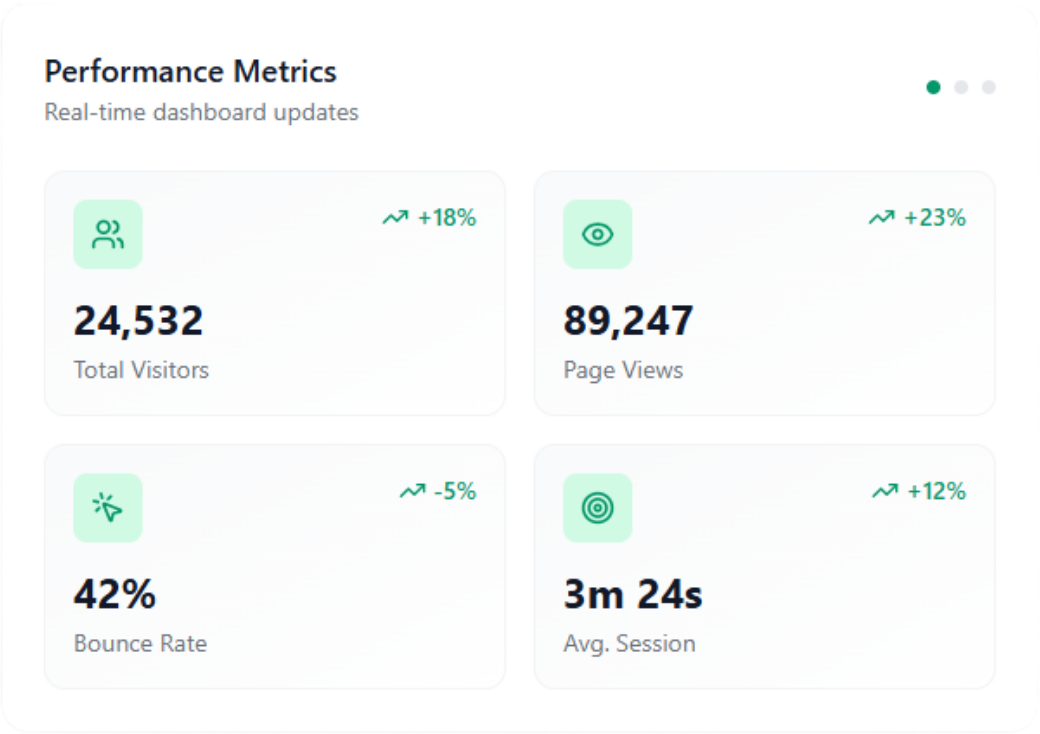The height and width of the screenshot is (734, 1040).
Task: Click the +12% trend arrow icon
Action: coord(884,491)
